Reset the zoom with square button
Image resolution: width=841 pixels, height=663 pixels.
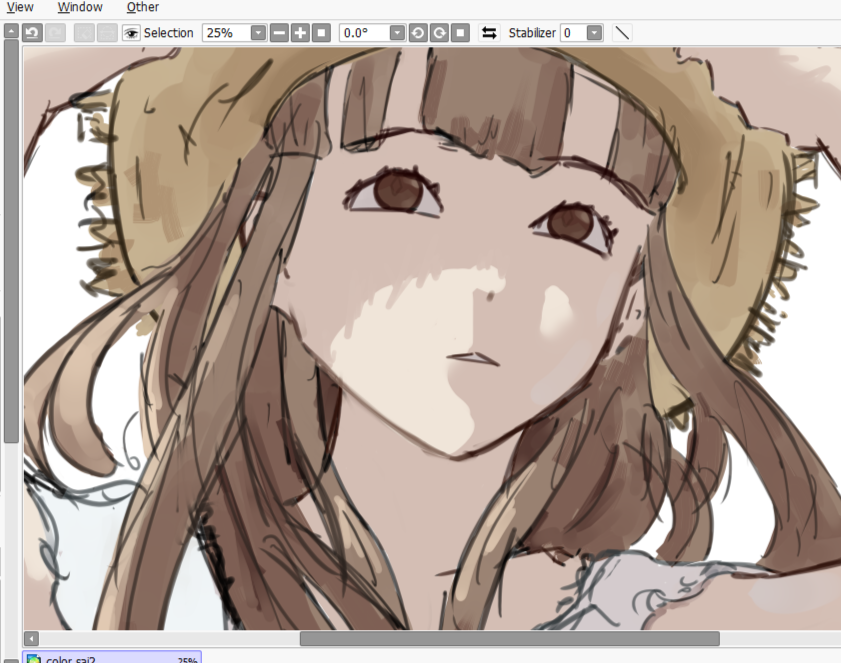[321, 33]
